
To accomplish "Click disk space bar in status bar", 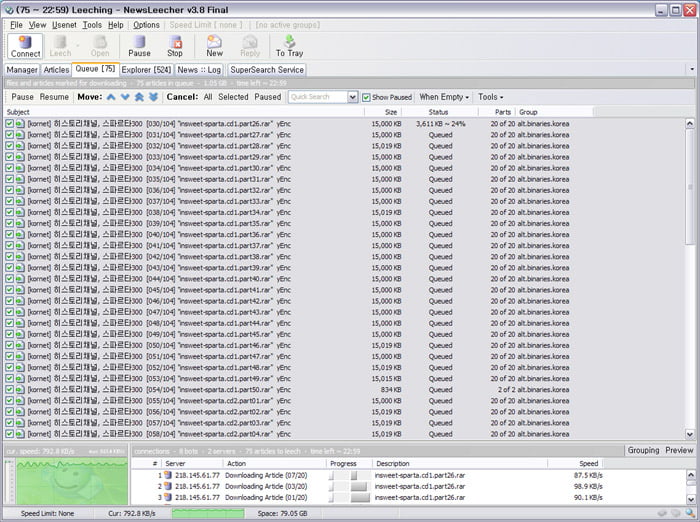I will click(x=208, y=514).
